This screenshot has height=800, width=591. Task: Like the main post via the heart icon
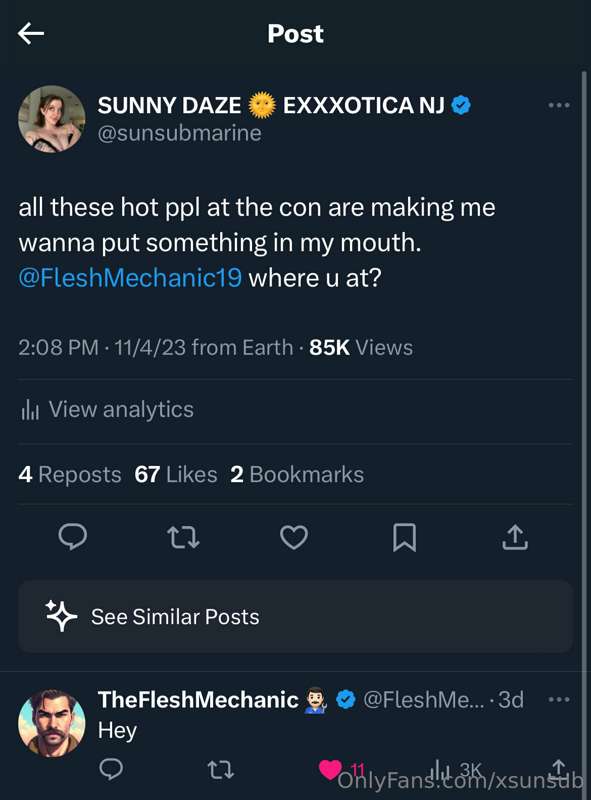click(294, 537)
